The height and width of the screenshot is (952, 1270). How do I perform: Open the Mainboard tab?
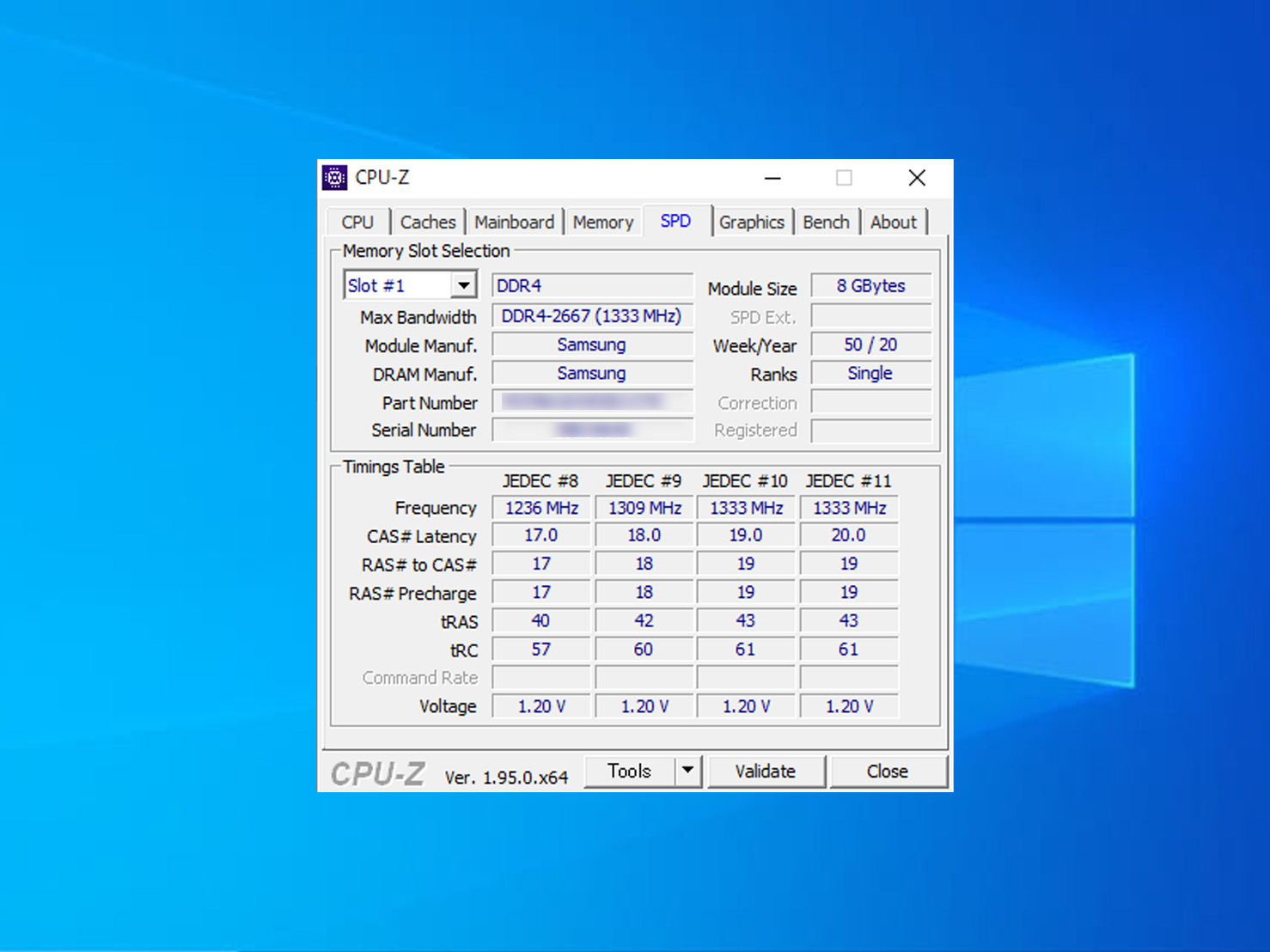pyautogui.click(x=514, y=222)
